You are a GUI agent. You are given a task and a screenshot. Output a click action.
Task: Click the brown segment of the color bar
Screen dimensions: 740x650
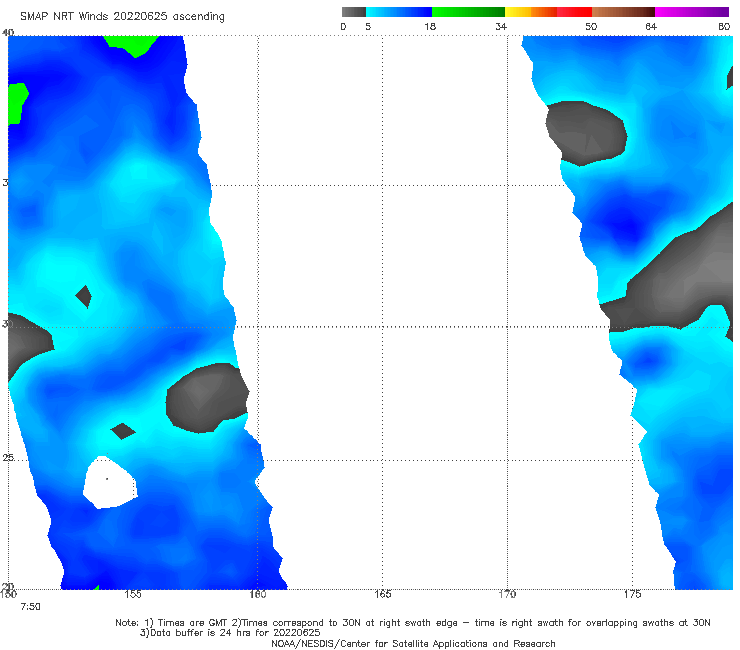[x=623, y=12]
